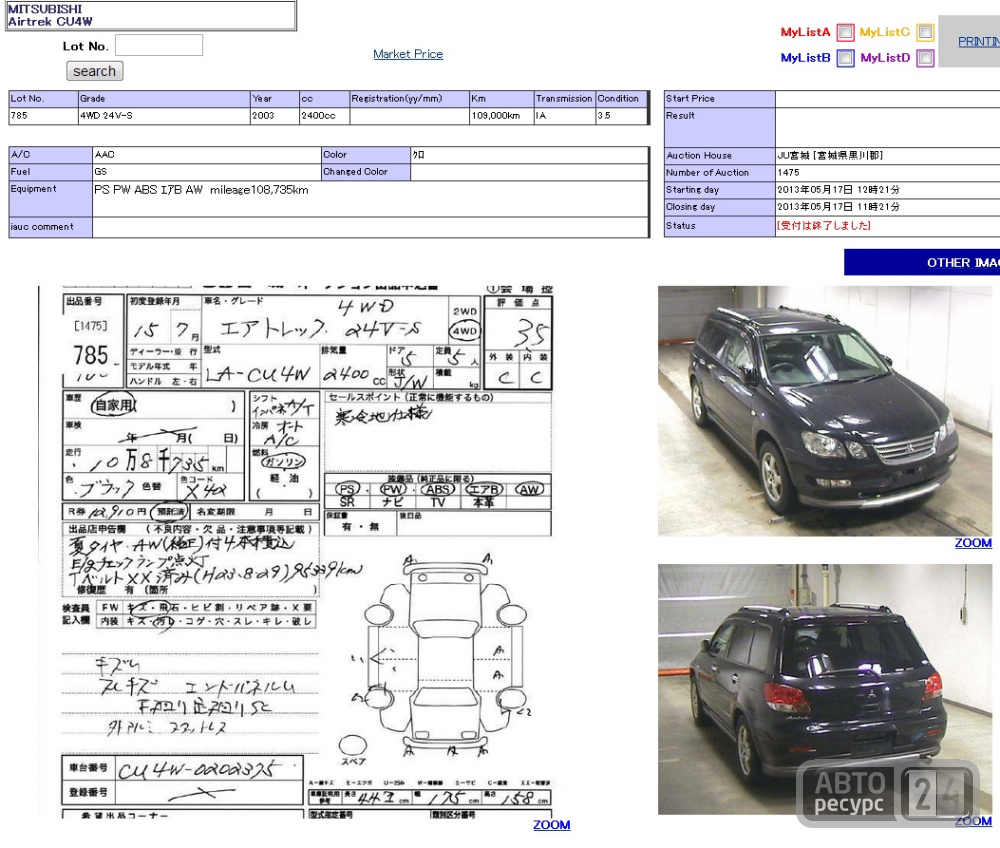
Task: Click the Start Price header cell
Action: pyautogui.click(x=719, y=98)
